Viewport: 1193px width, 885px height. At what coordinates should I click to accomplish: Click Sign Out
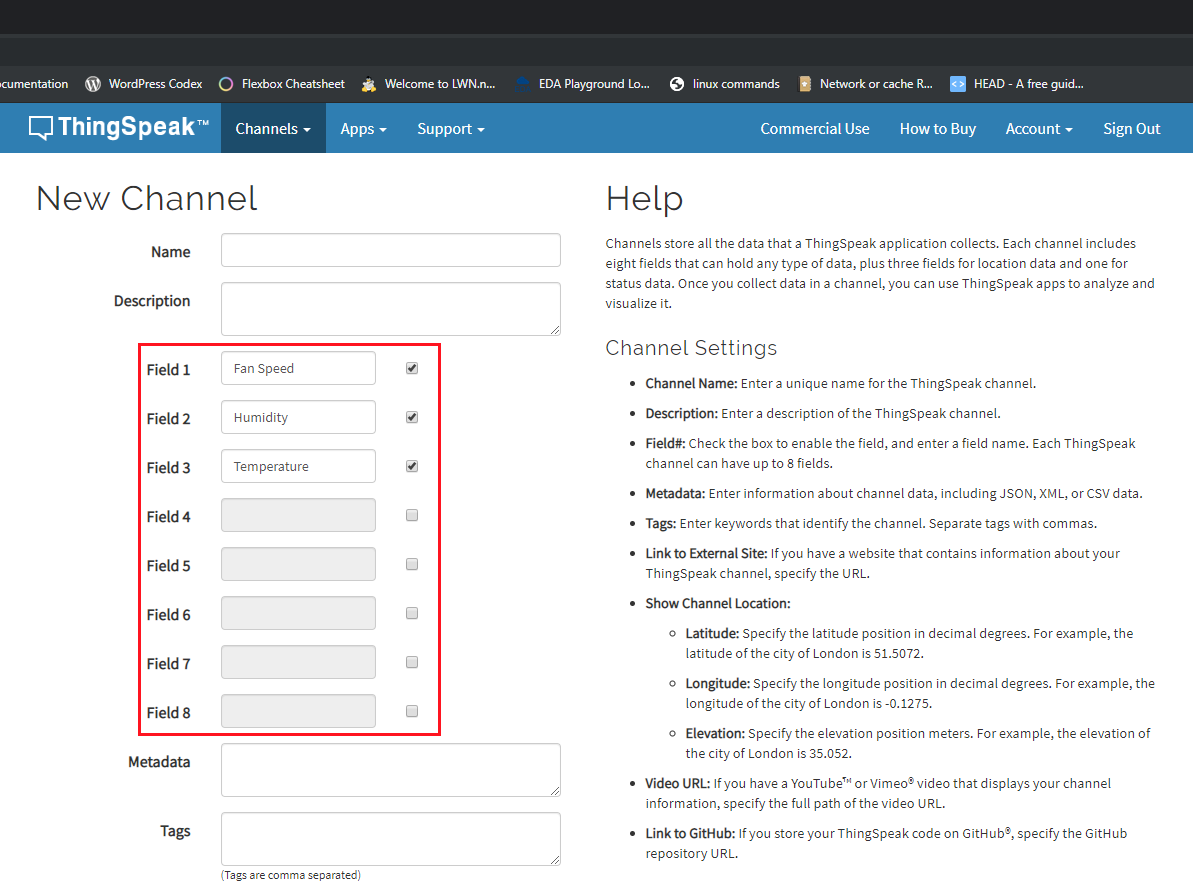pyautogui.click(x=1131, y=129)
